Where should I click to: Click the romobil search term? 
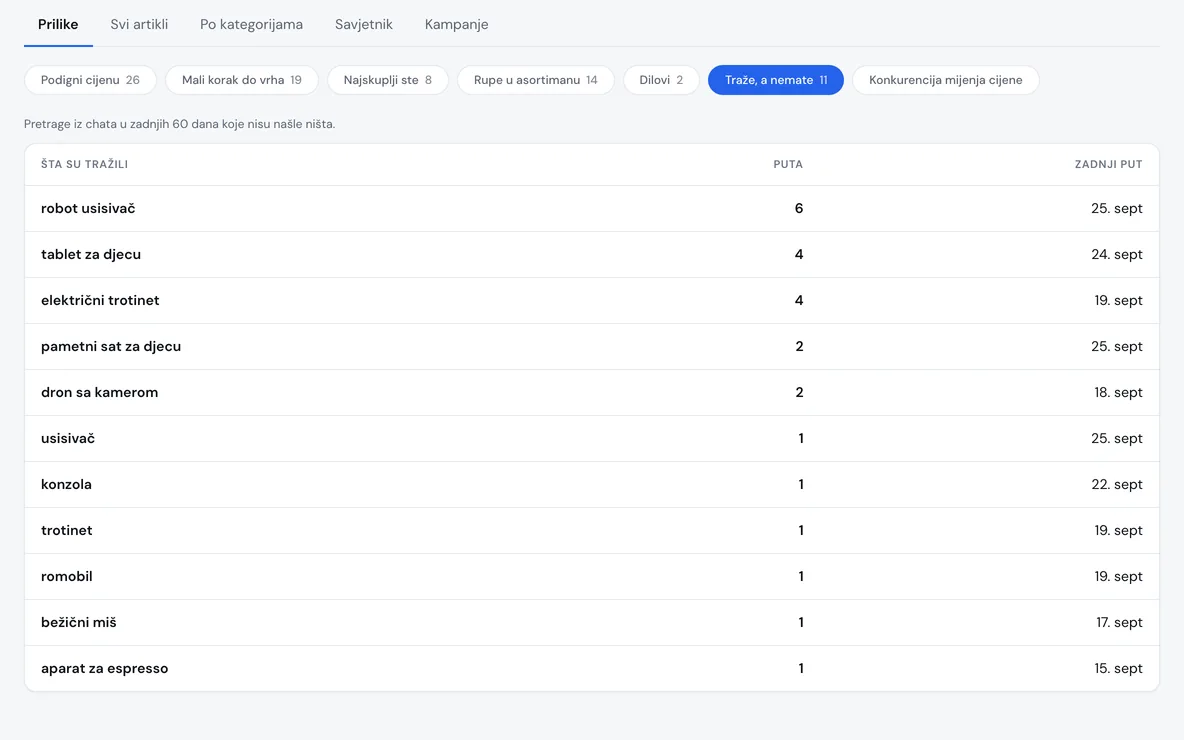point(66,577)
